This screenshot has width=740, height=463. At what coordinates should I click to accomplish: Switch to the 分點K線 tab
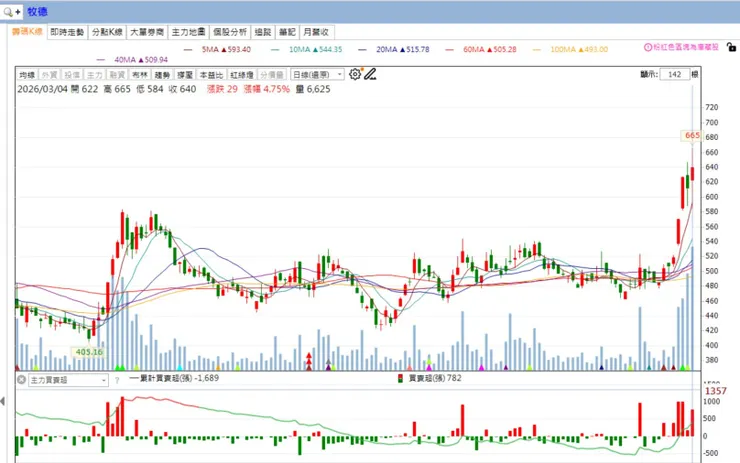pos(107,32)
